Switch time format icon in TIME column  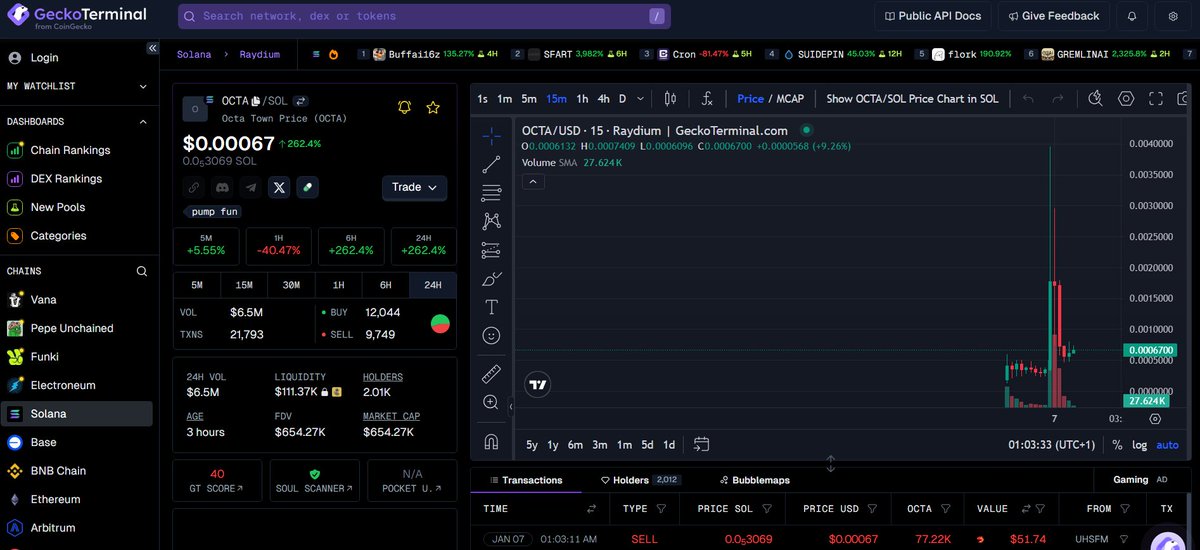click(591, 509)
